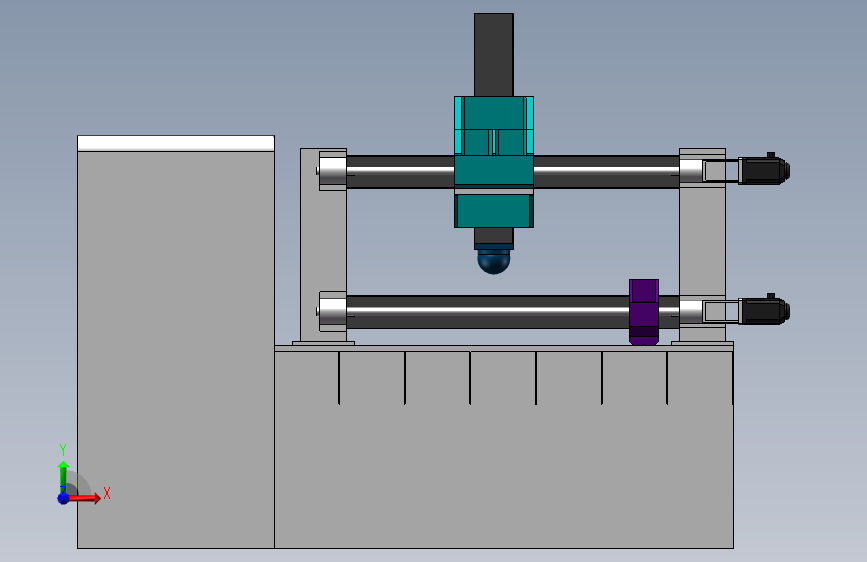Click the green Y axis arrow of triad
This screenshot has height=562, width=867.
(64, 477)
